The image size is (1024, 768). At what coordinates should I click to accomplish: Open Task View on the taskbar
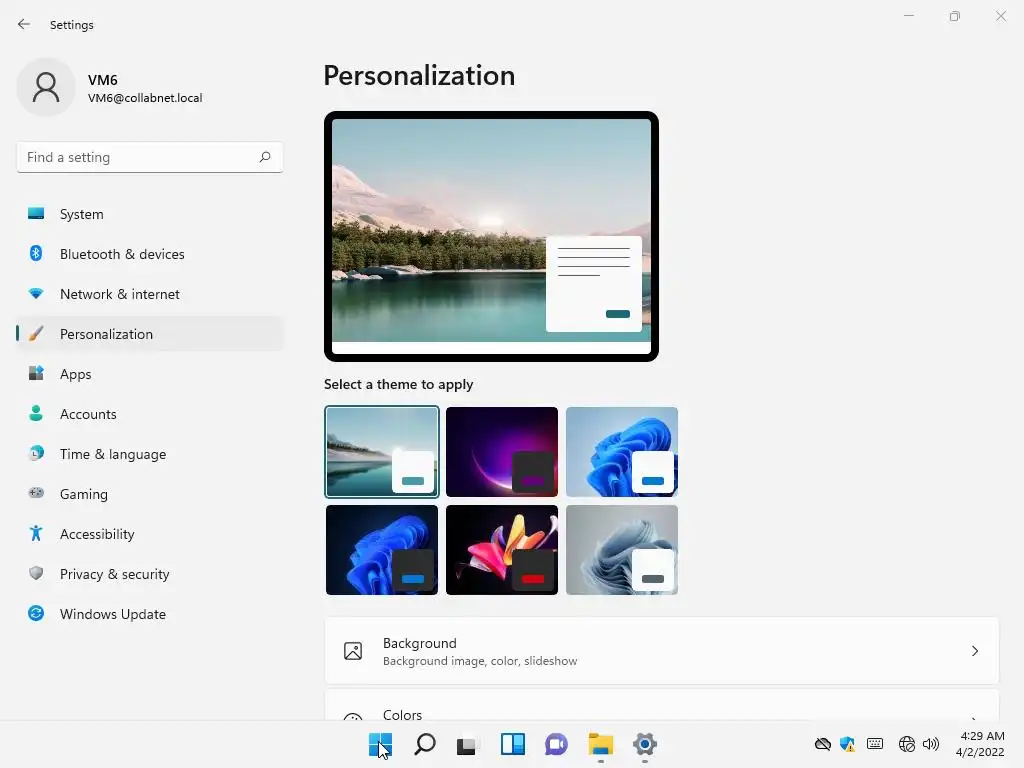click(468, 744)
